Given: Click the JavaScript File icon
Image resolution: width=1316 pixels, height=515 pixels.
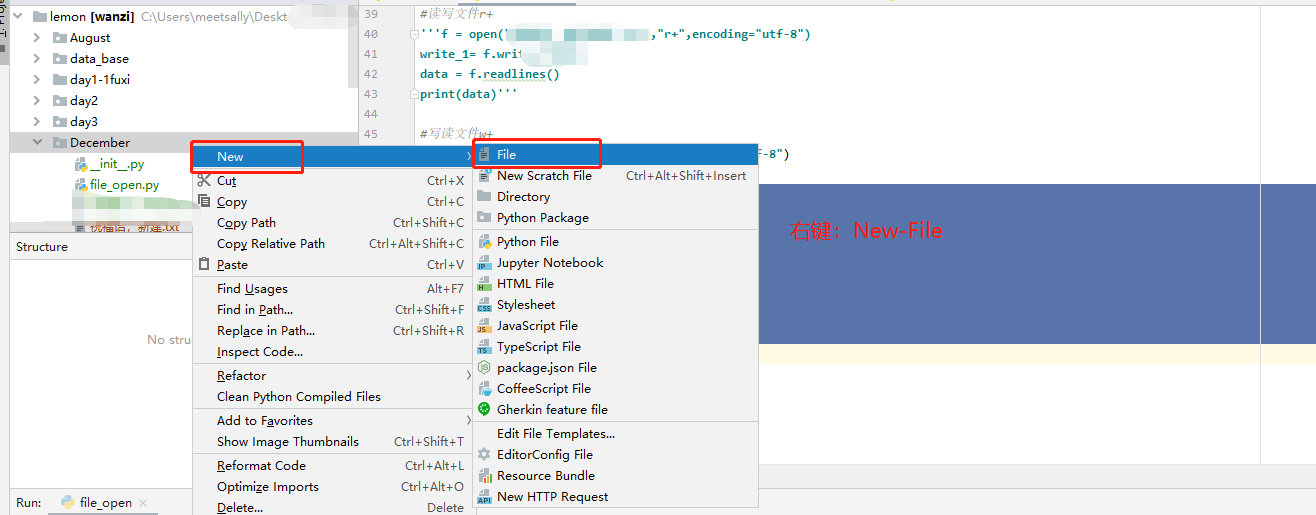Looking at the screenshot, I should point(484,326).
